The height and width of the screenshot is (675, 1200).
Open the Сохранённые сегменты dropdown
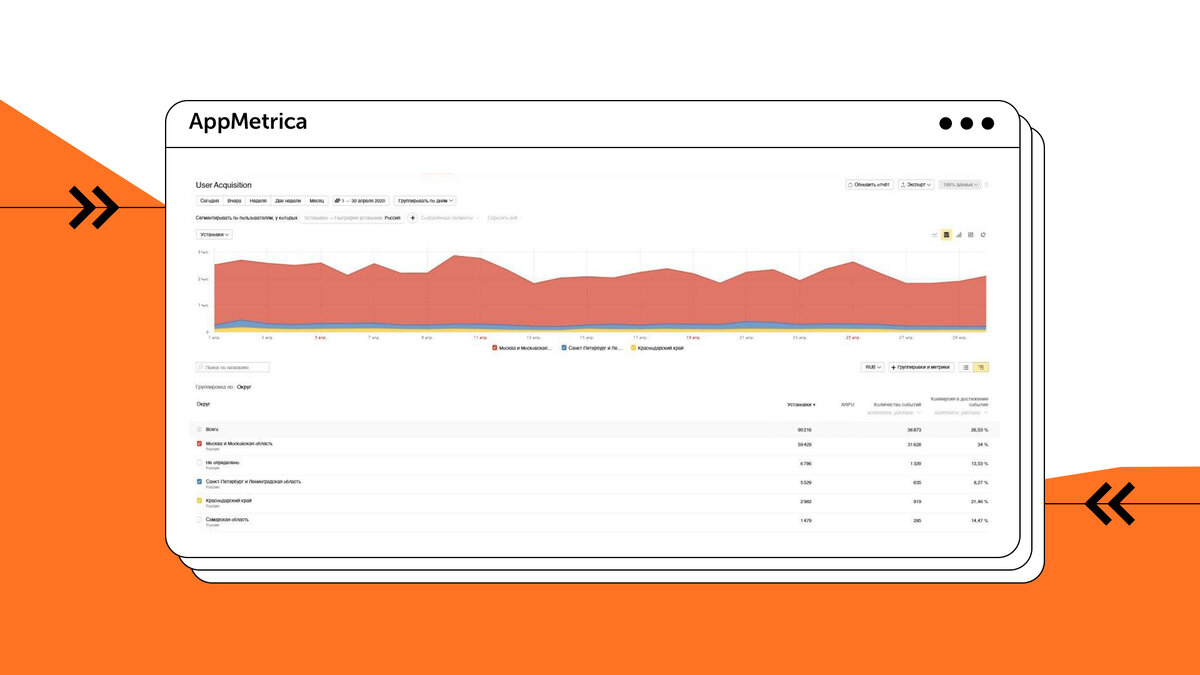450,218
